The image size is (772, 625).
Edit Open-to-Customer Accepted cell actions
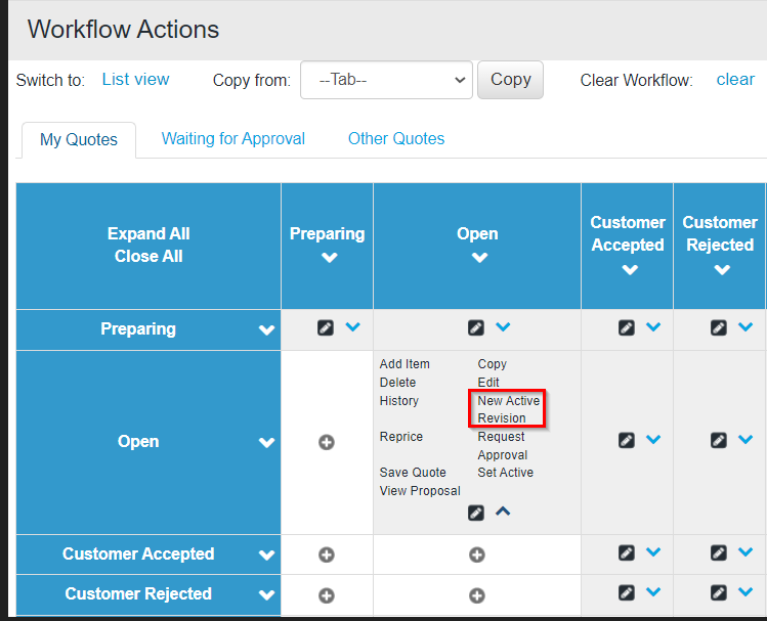click(627, 440)
